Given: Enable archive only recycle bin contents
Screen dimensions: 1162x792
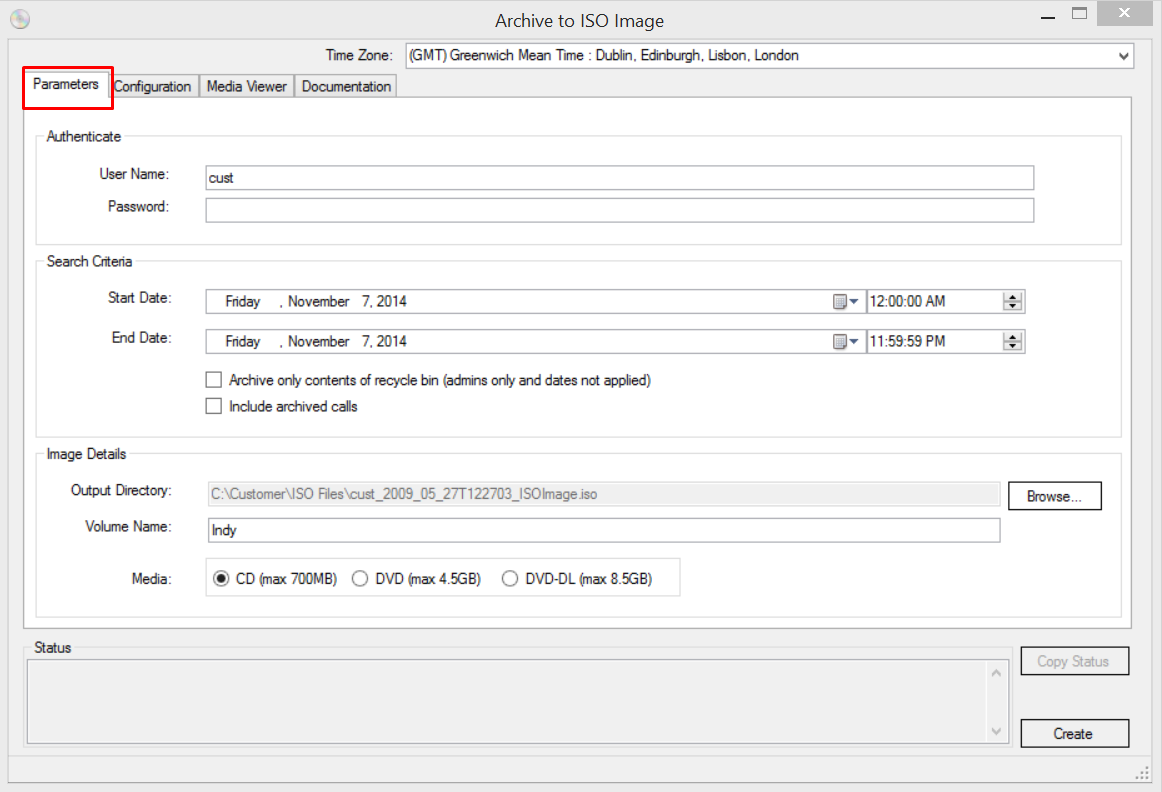Looking at the screenshot, I should (213, 380).
